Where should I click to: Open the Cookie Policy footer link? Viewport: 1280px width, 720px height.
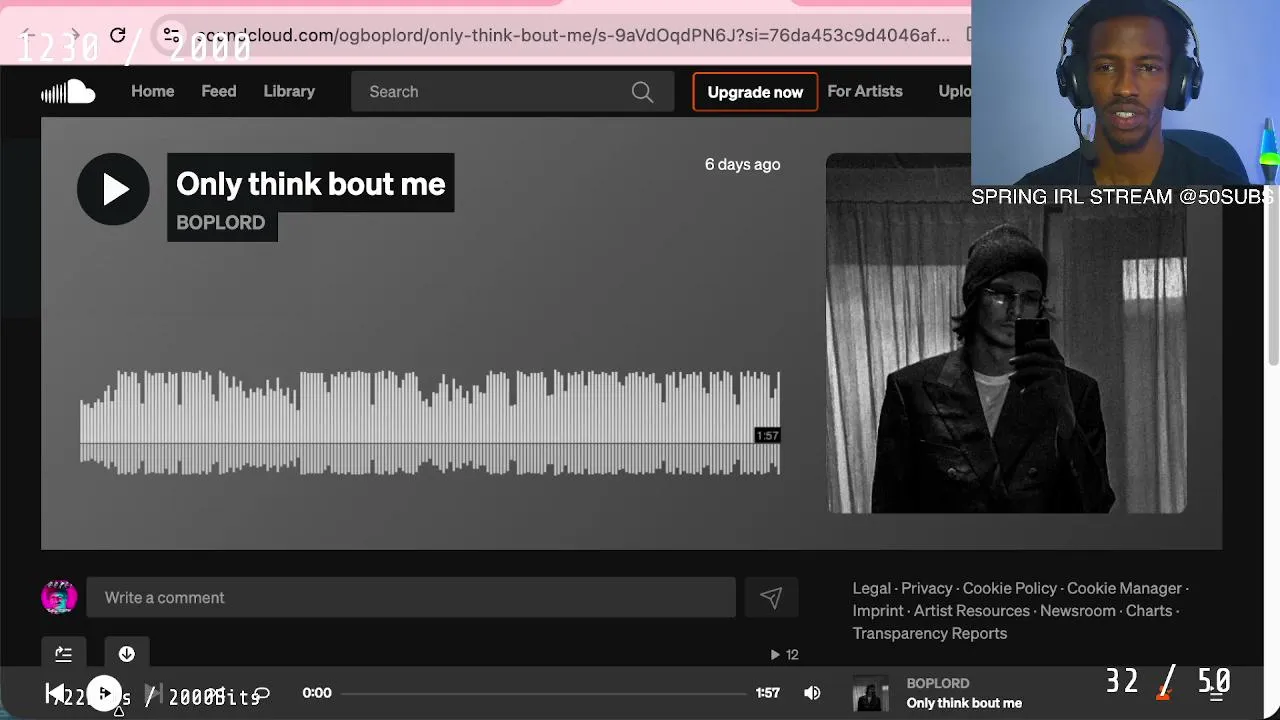click(x=1010, y=588)
